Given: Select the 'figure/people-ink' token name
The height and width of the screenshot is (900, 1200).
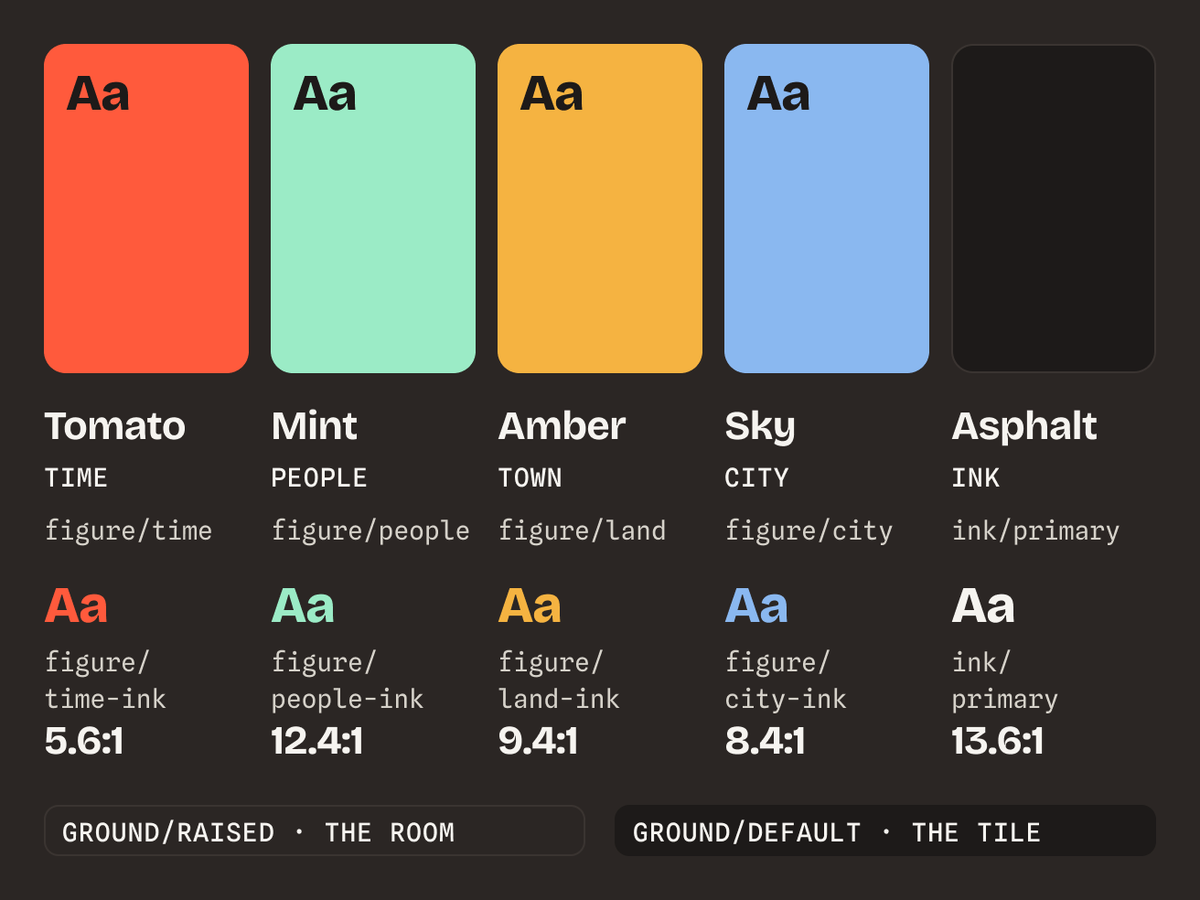Looking at the screenshot, I should pos(348,680).
